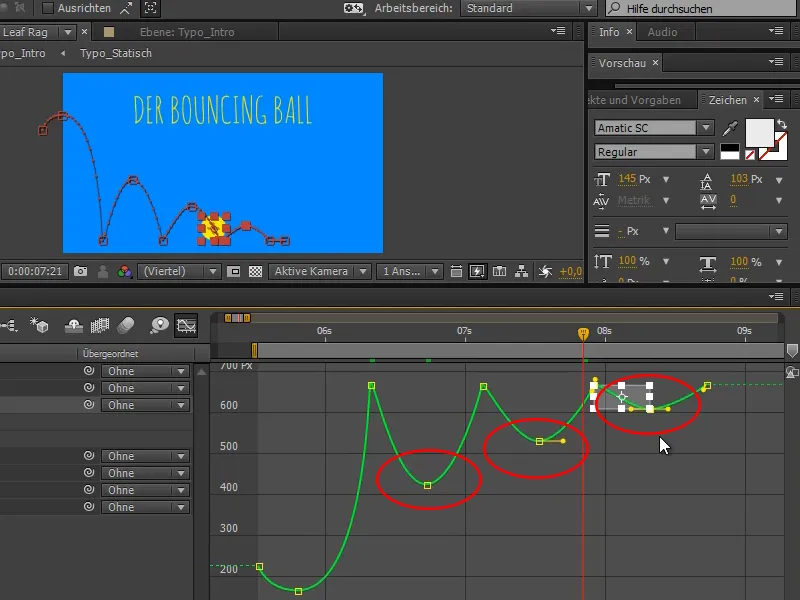Click the current time indicator marker
This screenshot has height=600, width=800.
tap(583, 334)
